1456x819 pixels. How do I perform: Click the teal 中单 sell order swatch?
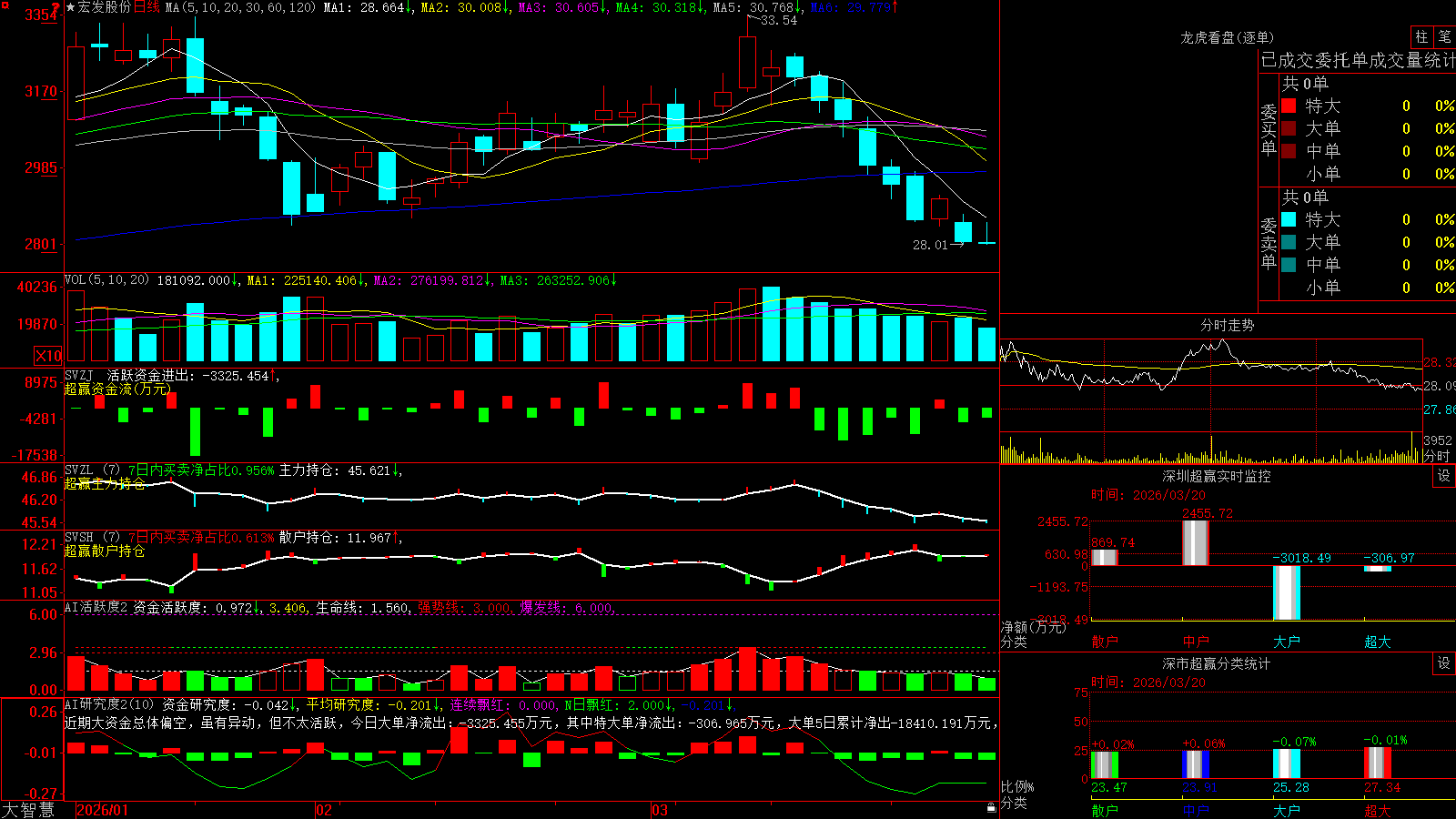click(1289, 264)
